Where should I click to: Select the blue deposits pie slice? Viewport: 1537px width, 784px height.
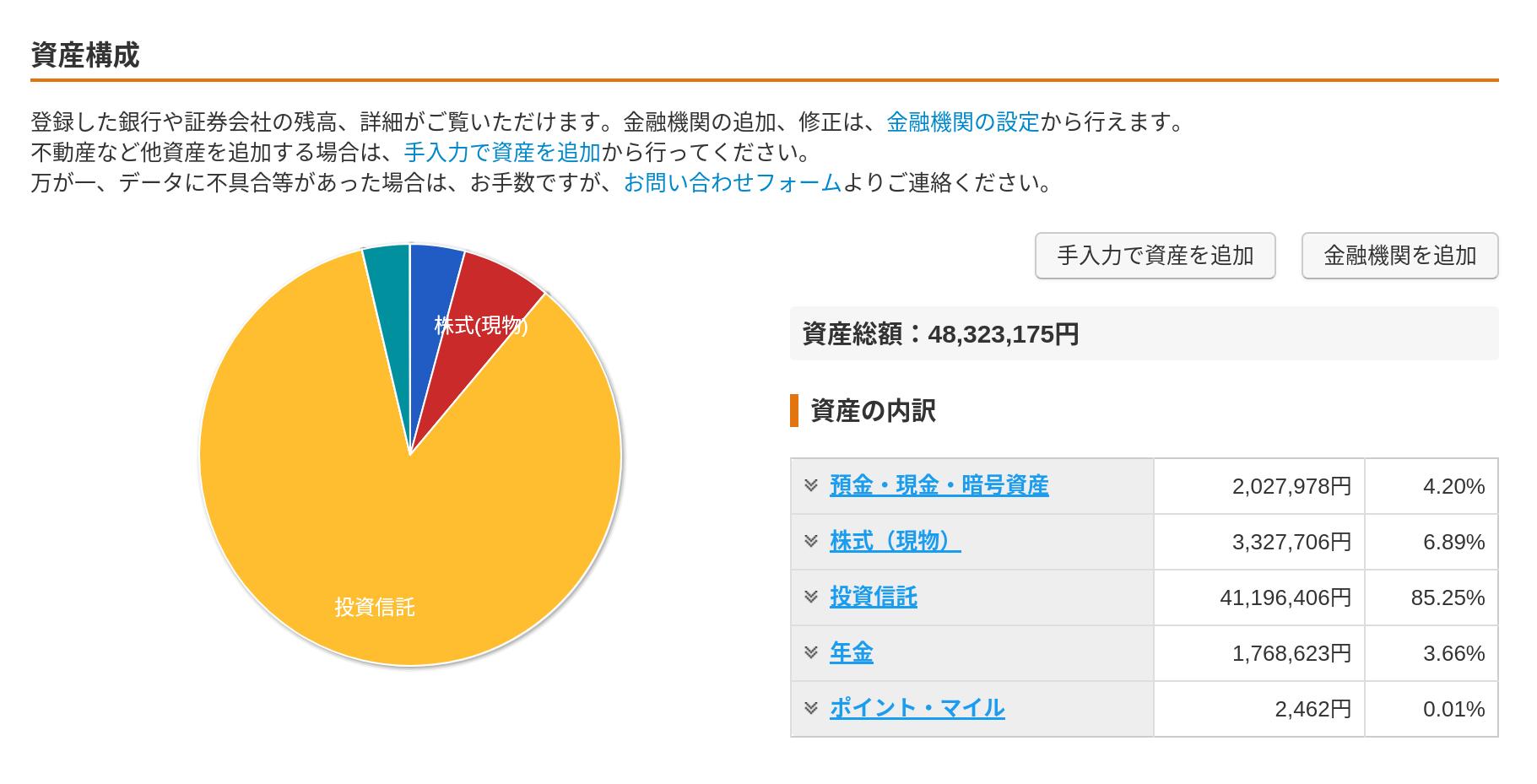click(x=430, y=287)
